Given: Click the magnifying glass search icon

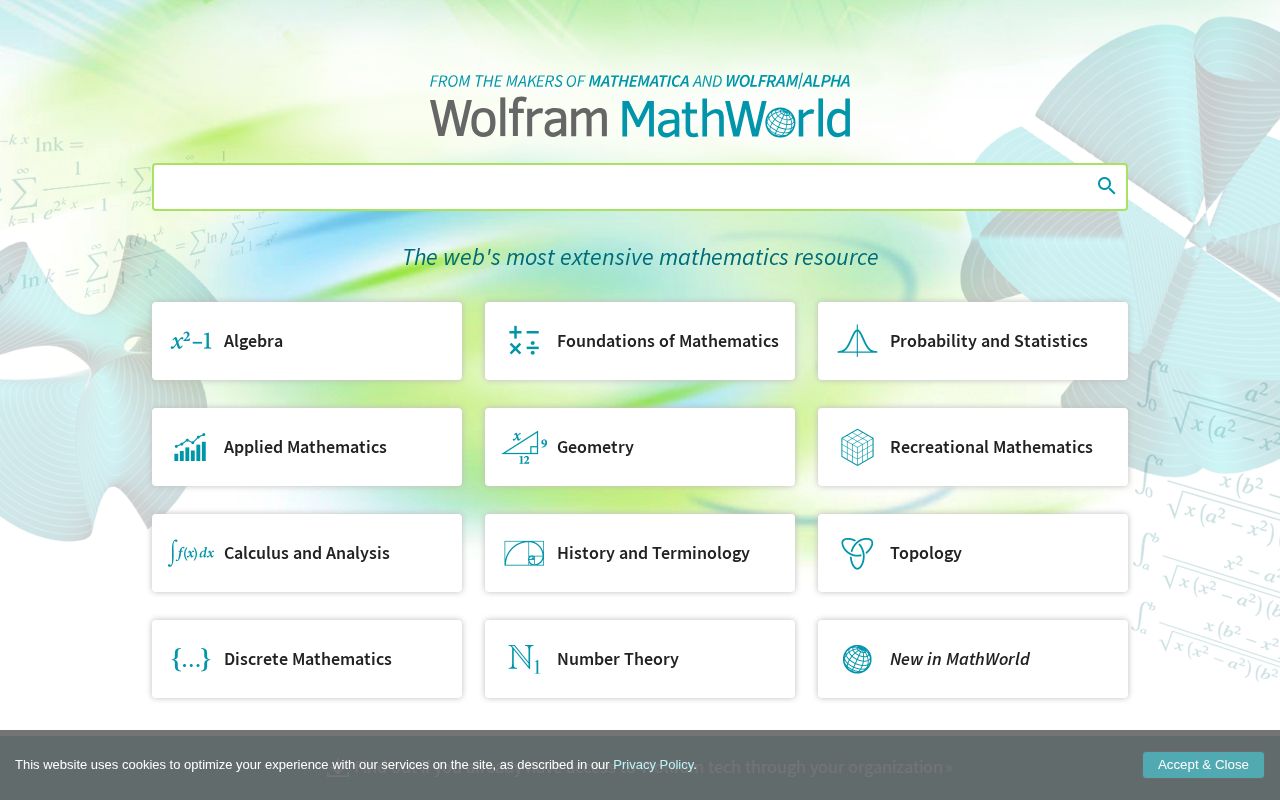Looking at the screenshot, I should tap(1106, 185).
